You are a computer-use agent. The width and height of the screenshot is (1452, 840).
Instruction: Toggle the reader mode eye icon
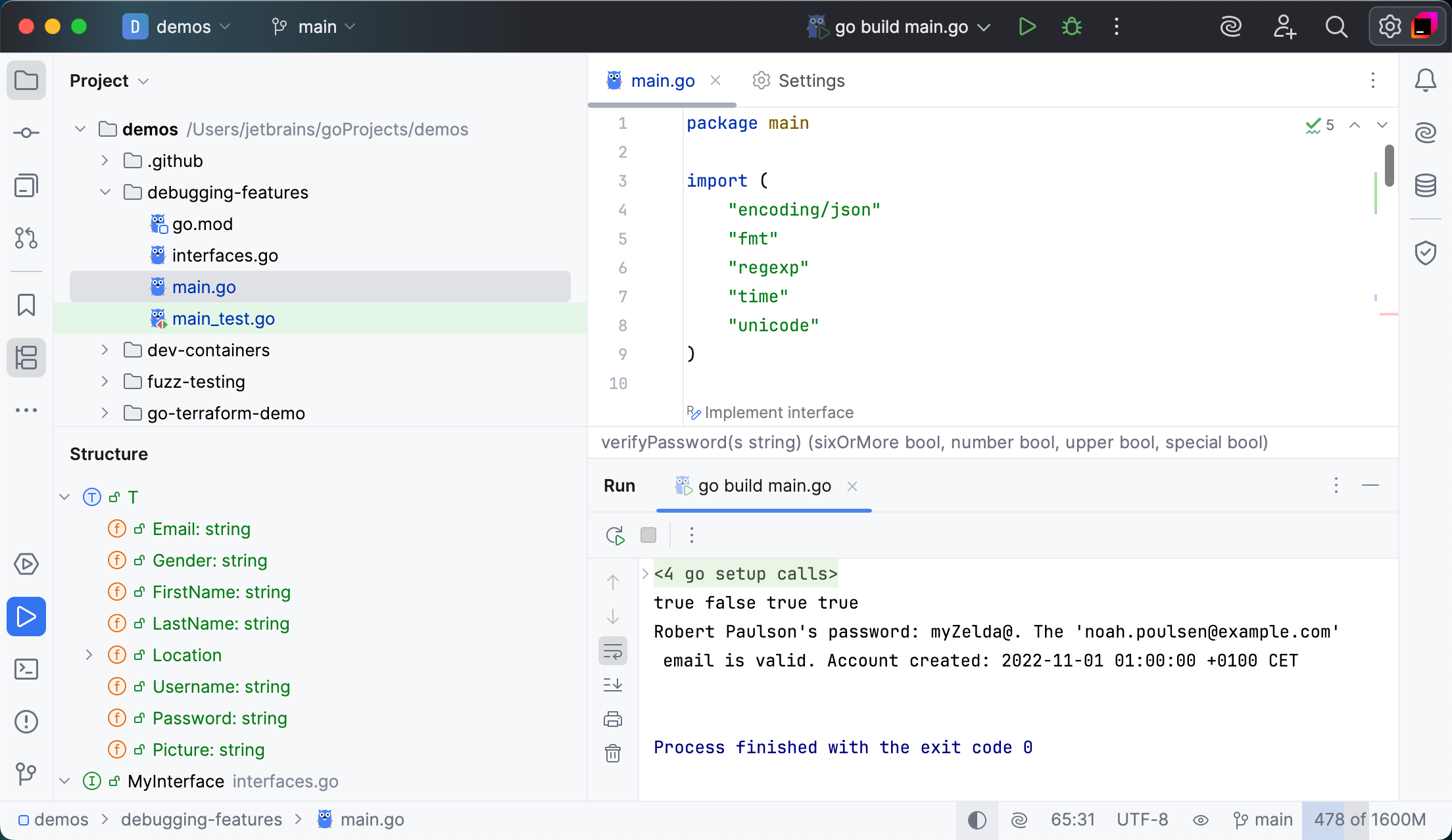[x=1201, y=820]
